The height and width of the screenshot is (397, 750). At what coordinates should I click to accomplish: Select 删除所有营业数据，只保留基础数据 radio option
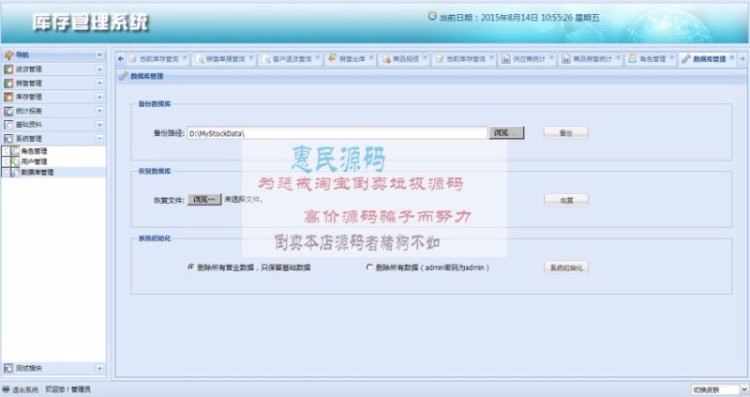point(191,267)
